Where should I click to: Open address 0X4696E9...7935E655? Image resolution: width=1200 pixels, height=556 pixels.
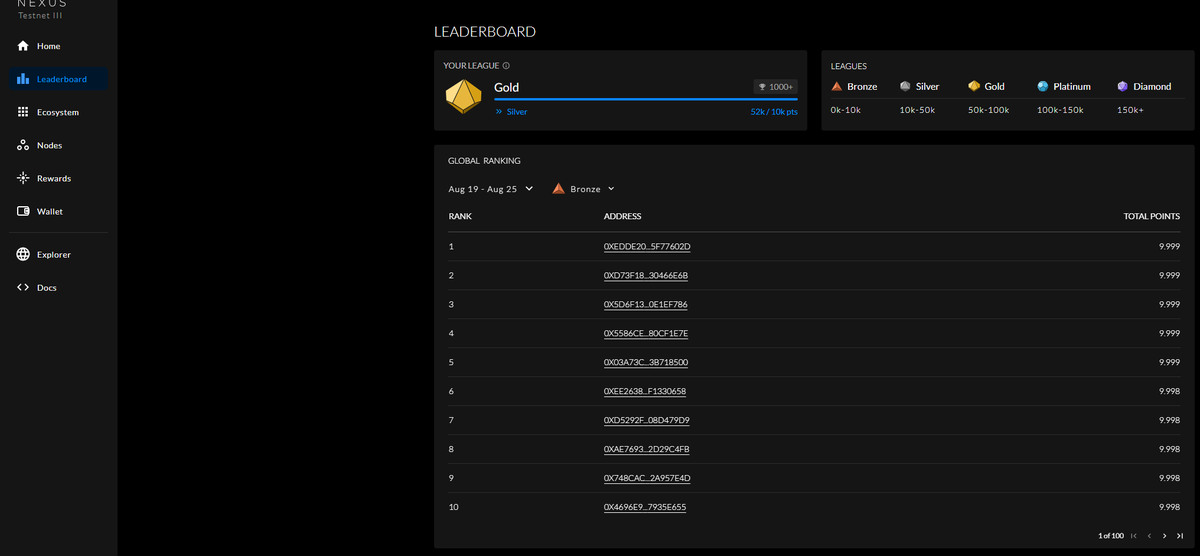[x=645, y=507]
